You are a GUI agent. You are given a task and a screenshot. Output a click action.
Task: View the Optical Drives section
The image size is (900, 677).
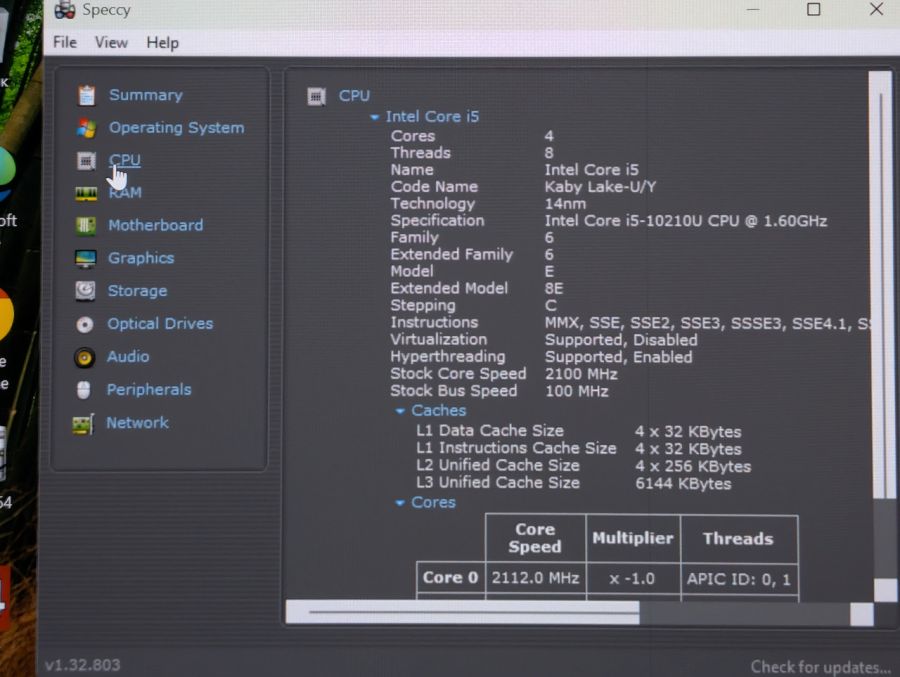point(160,324)
